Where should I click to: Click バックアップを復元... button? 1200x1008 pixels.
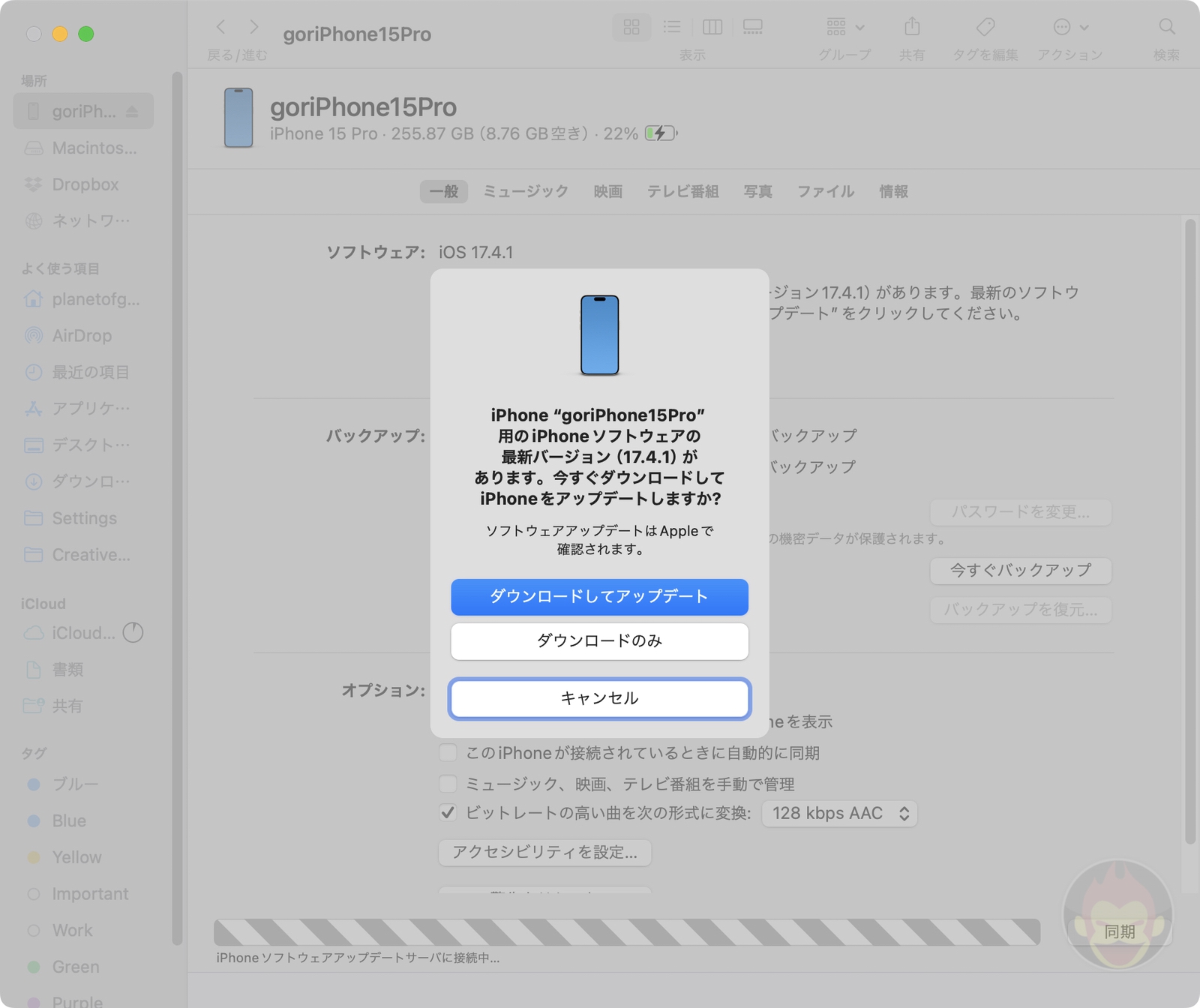[1021, 610]
